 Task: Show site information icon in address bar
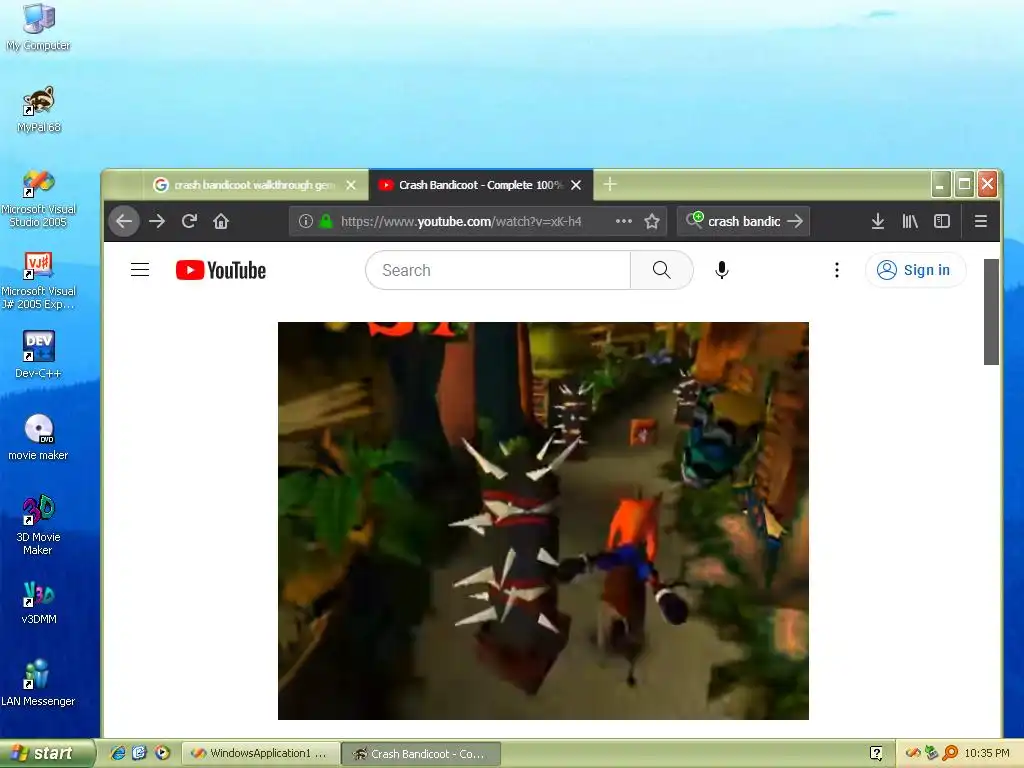(305, 221)
